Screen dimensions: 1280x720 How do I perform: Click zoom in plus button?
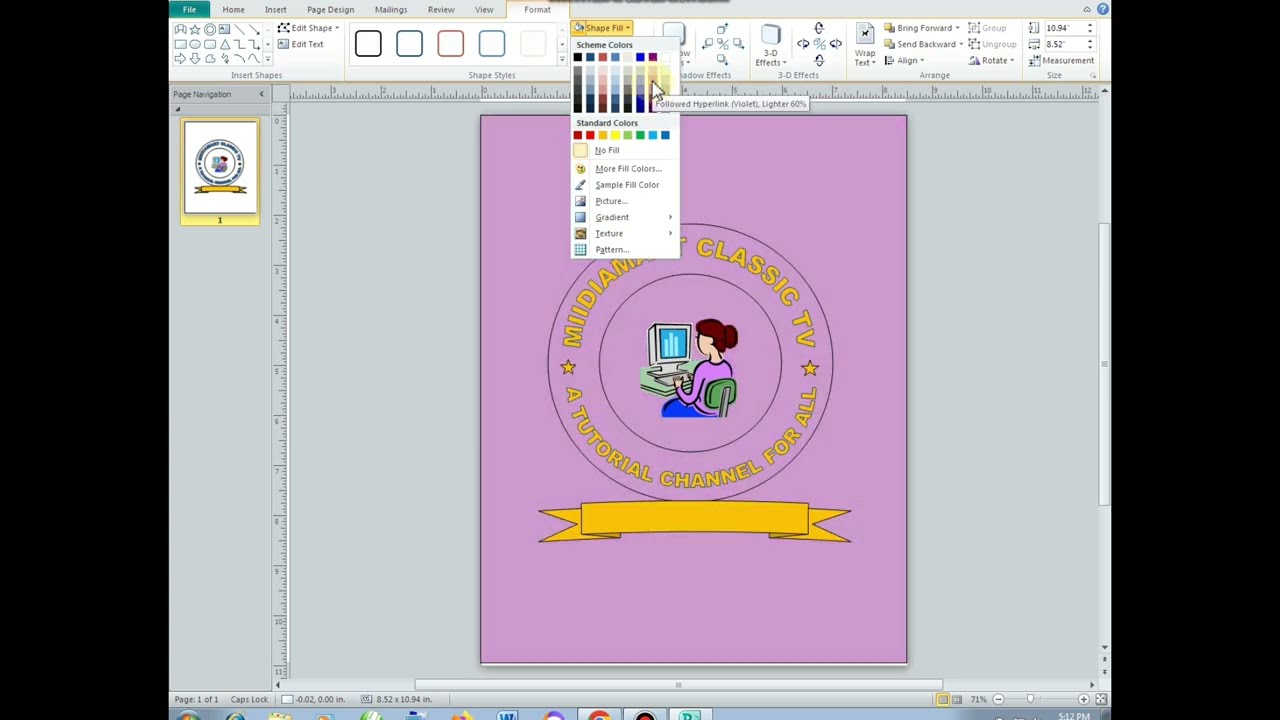(1084, 699)
